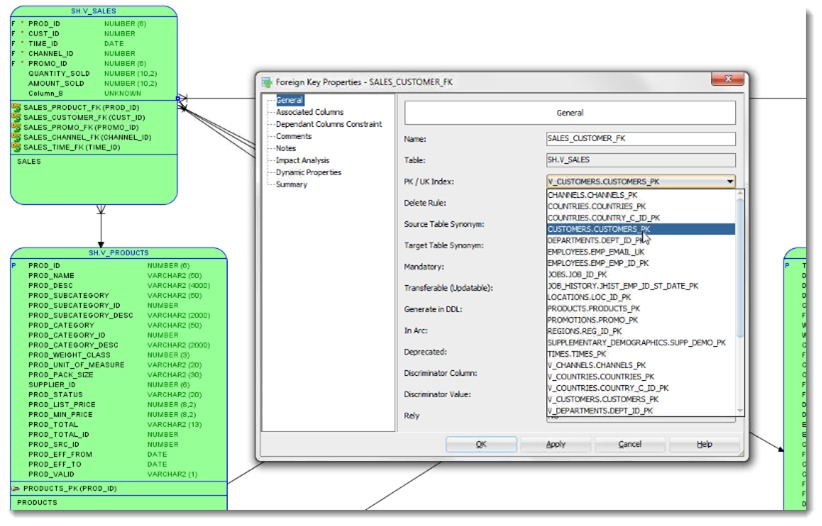Click the SALES_CUSTOMER_FK key icon in SH.V_SALES
This screenshot has width=822, height=526.
click(x=16, y=117)
